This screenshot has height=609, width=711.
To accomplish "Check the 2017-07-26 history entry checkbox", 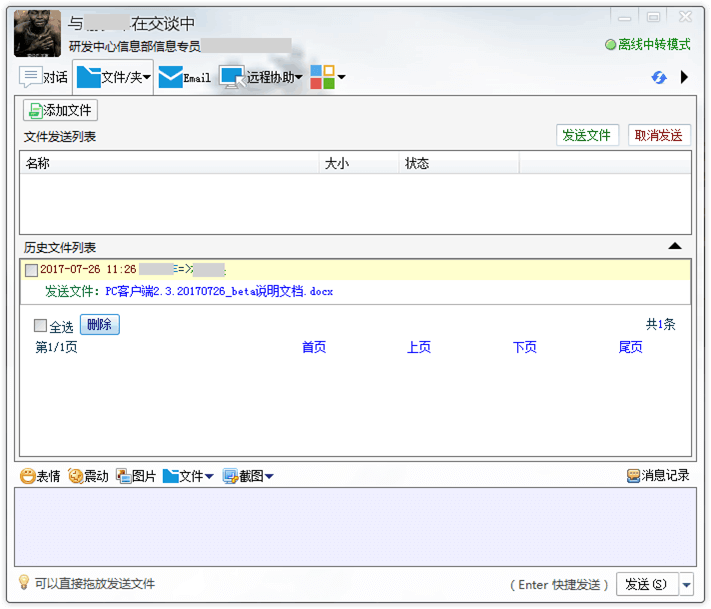I will 31,270.
